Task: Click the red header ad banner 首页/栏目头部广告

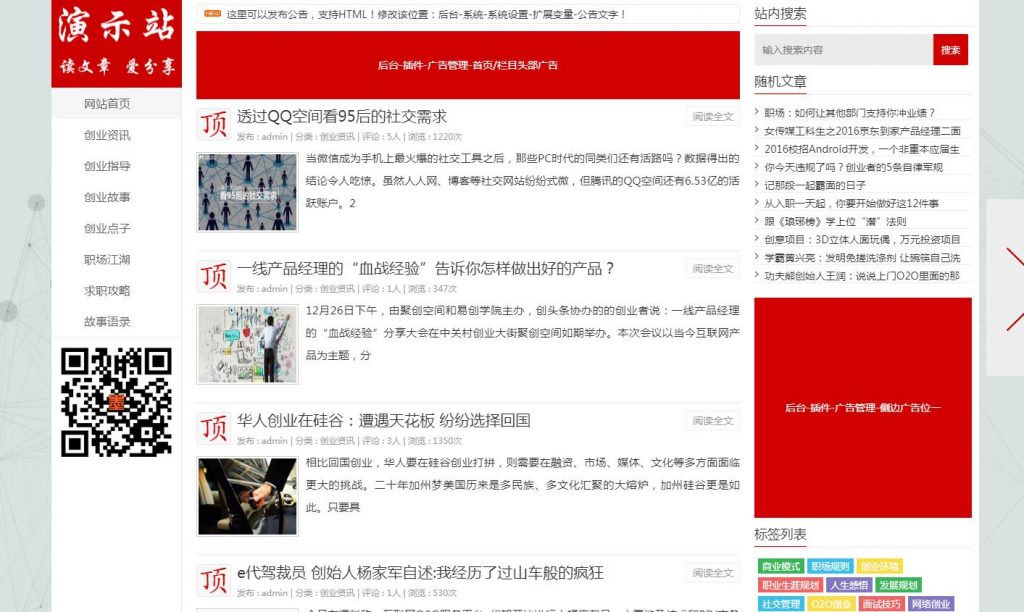Action: (468, 65)
